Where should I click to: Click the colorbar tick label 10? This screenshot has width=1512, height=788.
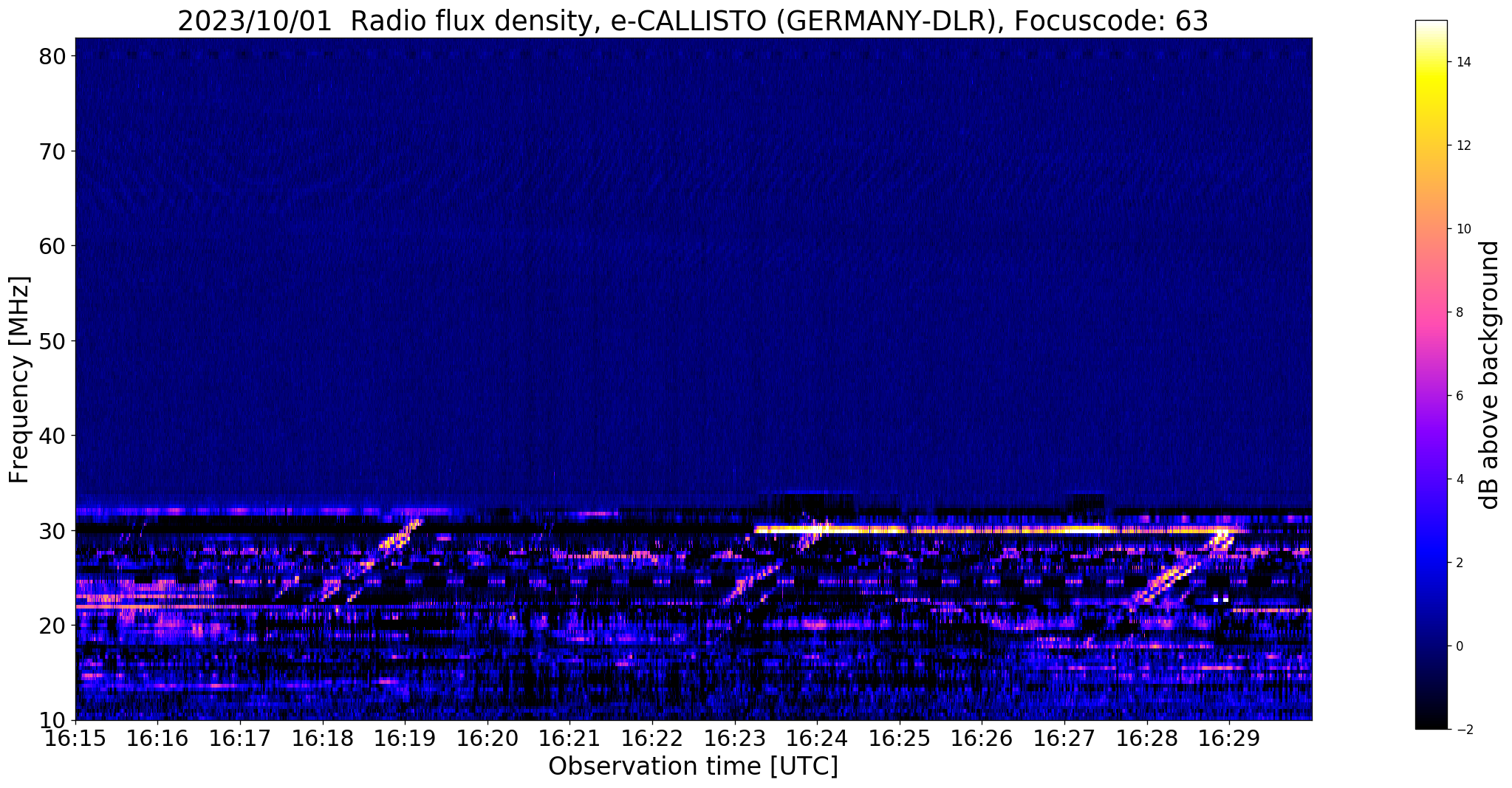click(x=1463, y=229)
